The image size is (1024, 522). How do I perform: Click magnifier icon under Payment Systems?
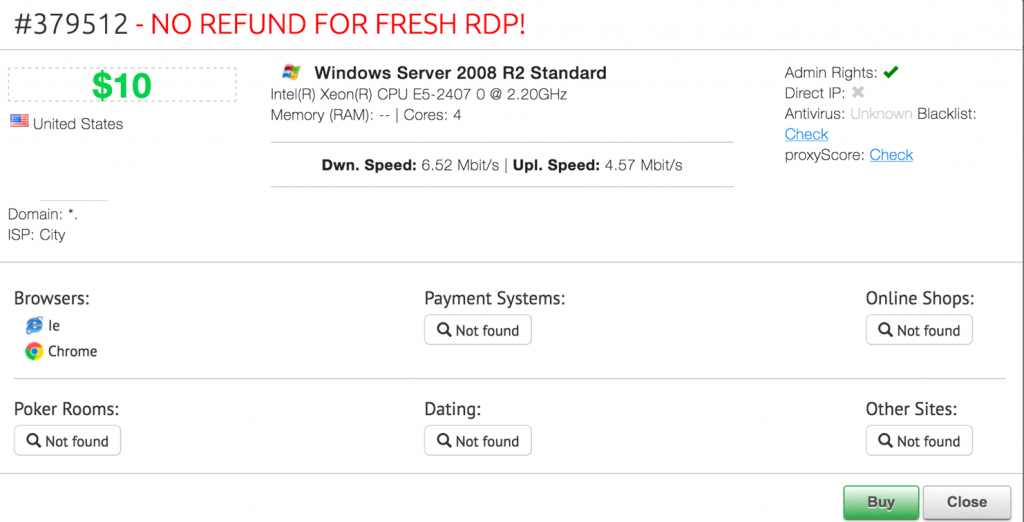443,330
